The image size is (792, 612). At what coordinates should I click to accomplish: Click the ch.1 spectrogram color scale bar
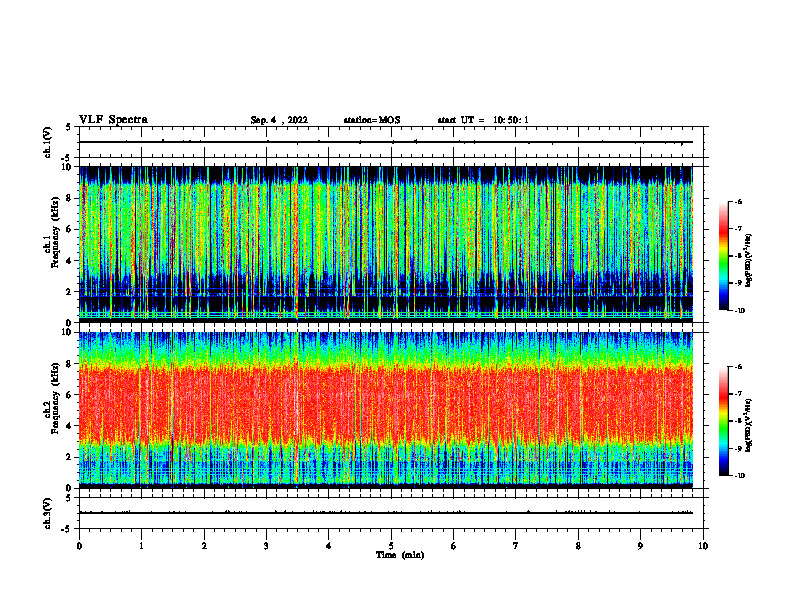click(x=723, y=256)
